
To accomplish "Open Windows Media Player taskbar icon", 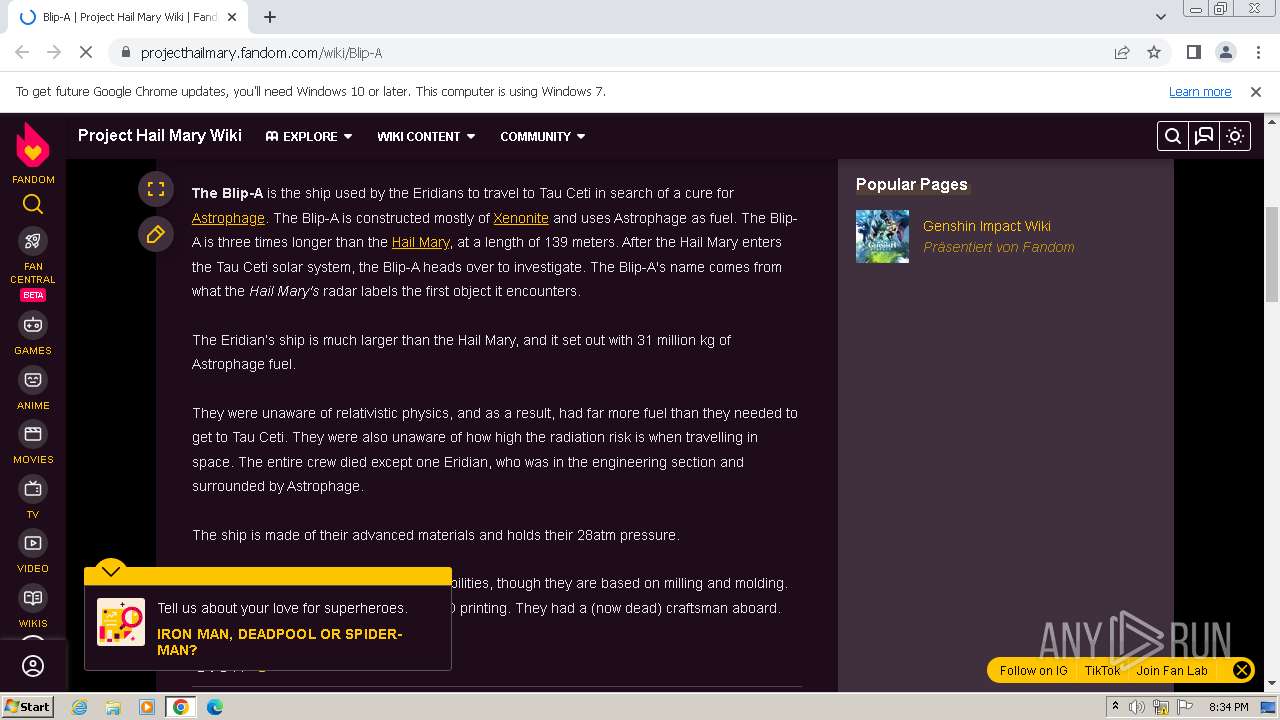I will pos(147,707).
